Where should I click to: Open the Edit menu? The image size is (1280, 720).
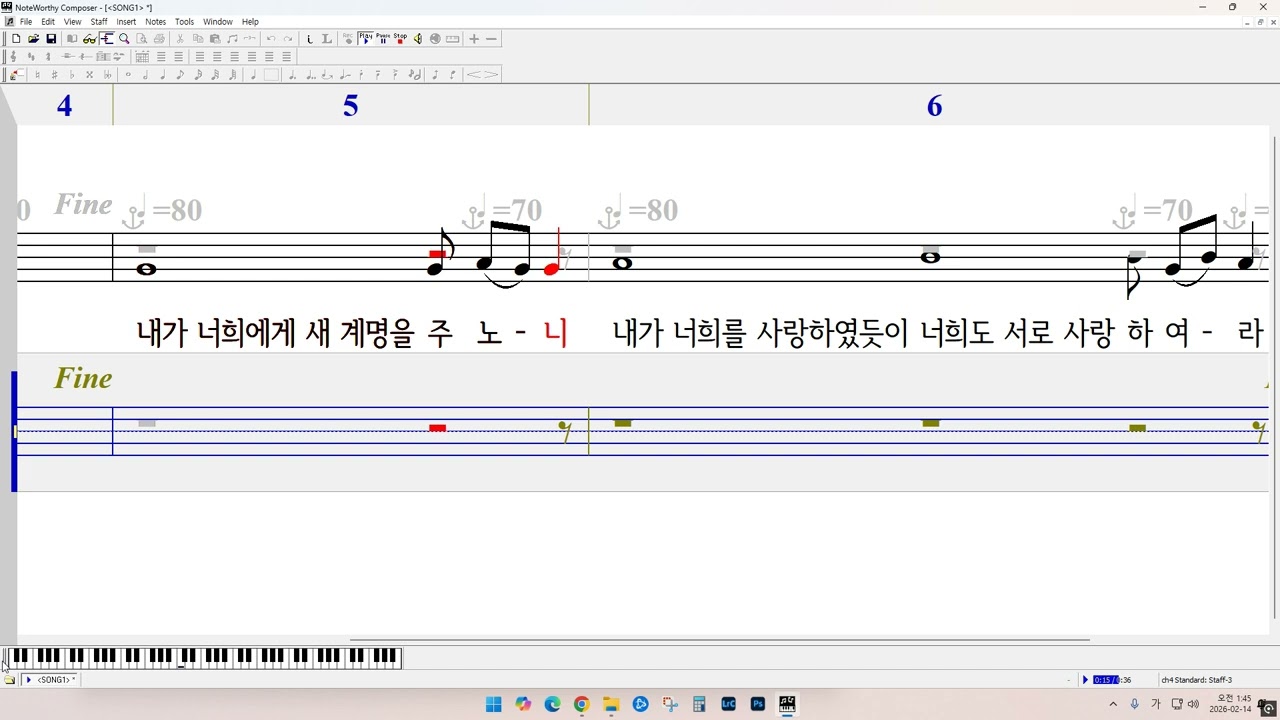point(48,21)
